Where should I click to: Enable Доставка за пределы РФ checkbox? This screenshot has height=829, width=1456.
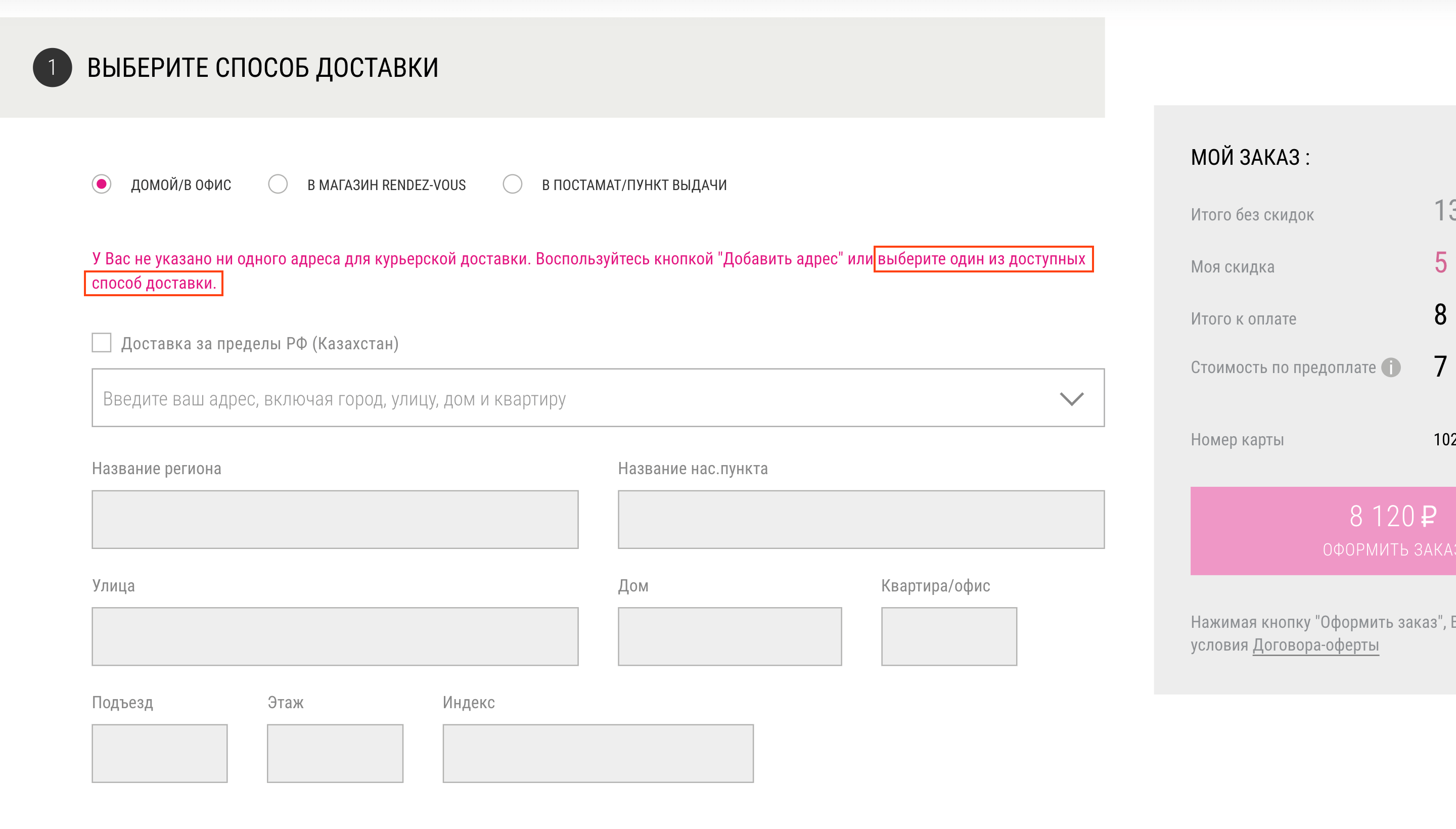pos(102,343)
